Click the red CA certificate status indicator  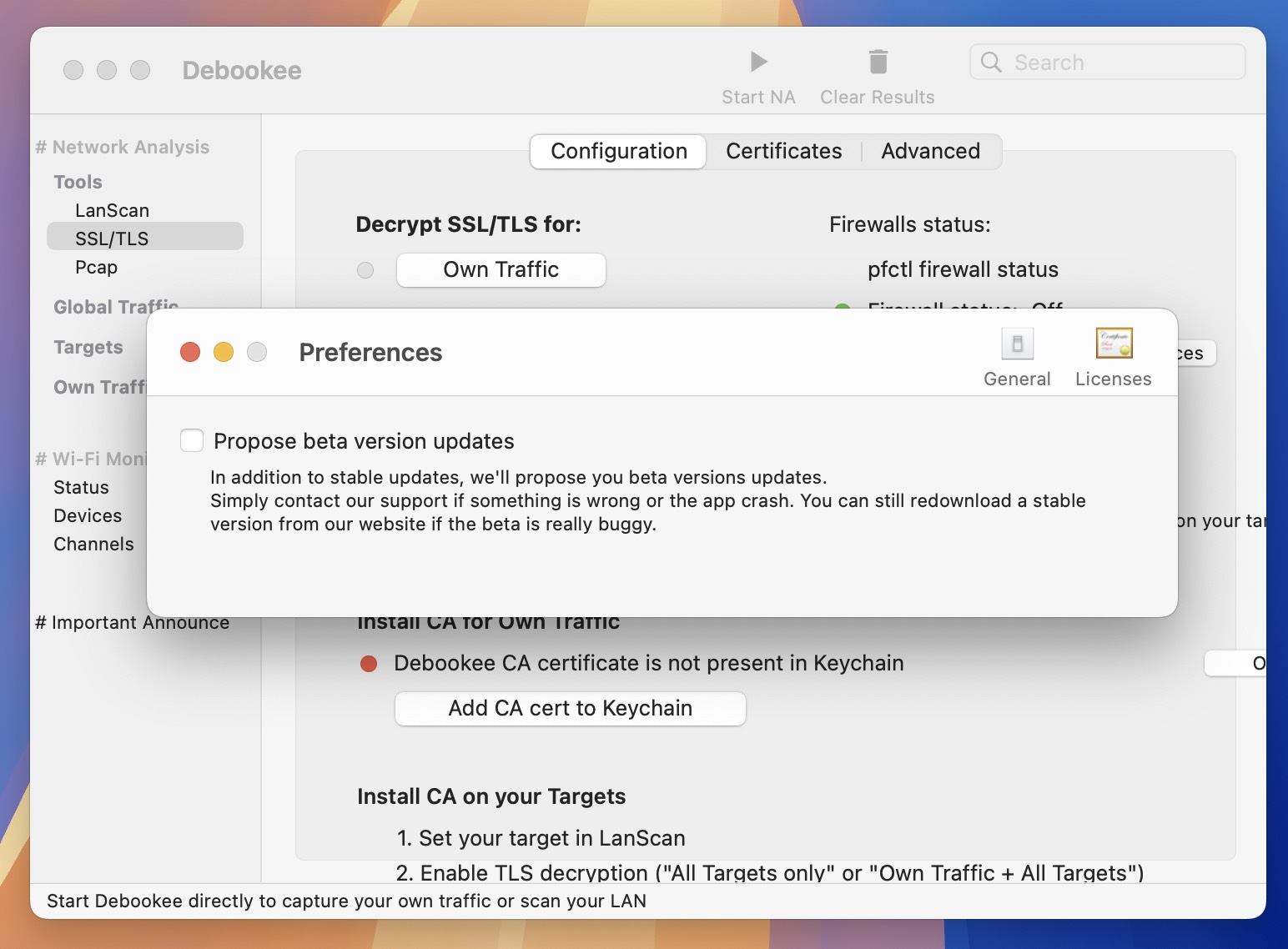[x=369, y=664]
